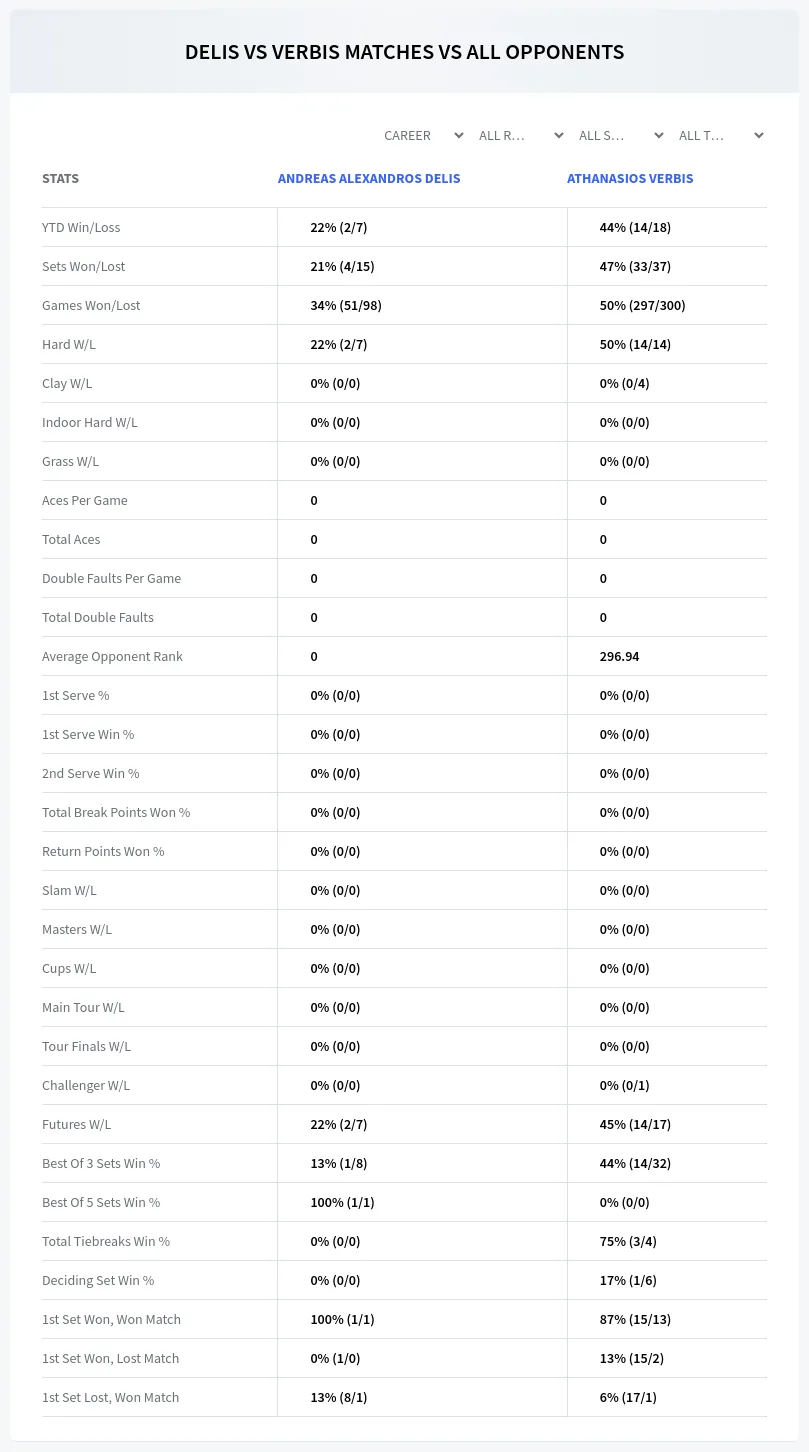The width and height of the screenshot is (809, 1452).
Task: Select Delis's Games Won/Lost value 34% (51/98)
Action: (346, 305)
